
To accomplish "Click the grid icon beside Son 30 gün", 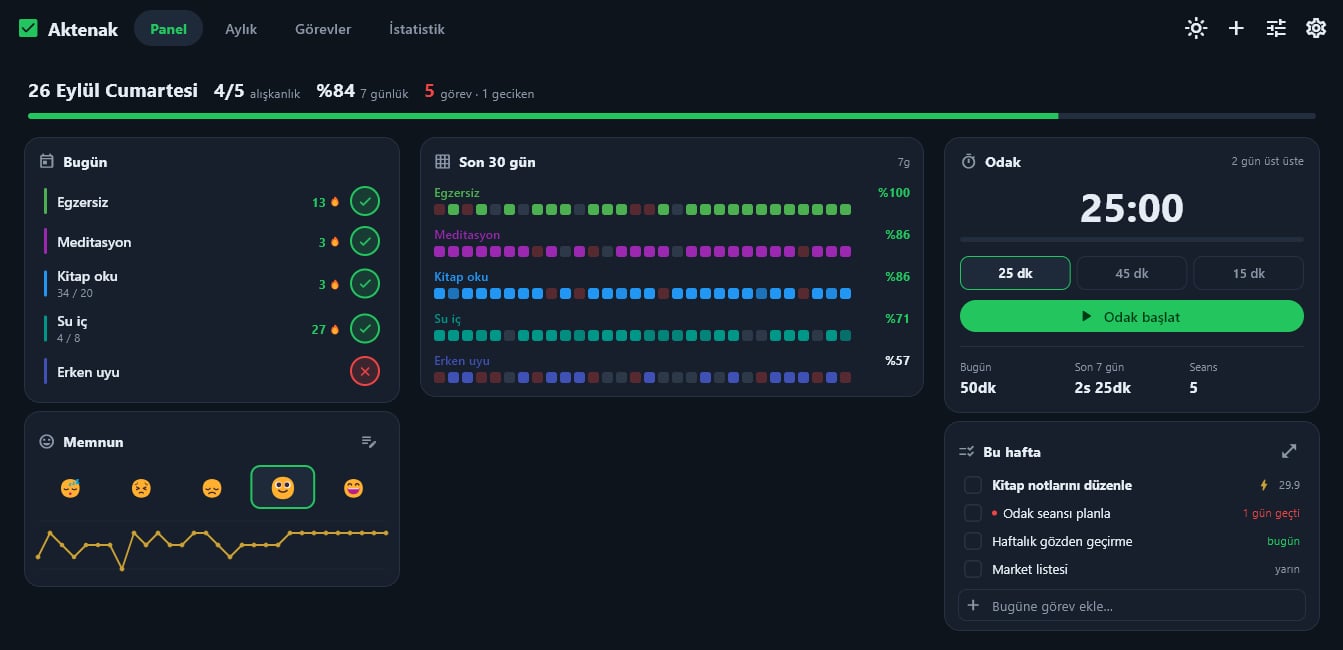I will [x=442, y=161].
